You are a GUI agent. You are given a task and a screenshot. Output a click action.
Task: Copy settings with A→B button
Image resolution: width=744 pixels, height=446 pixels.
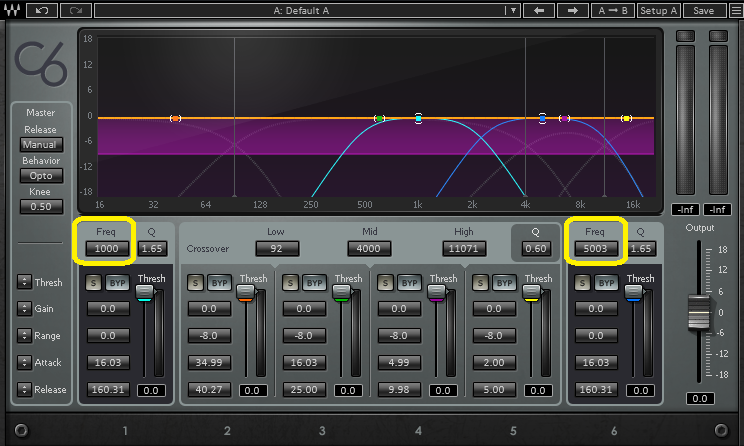point(612,10)
